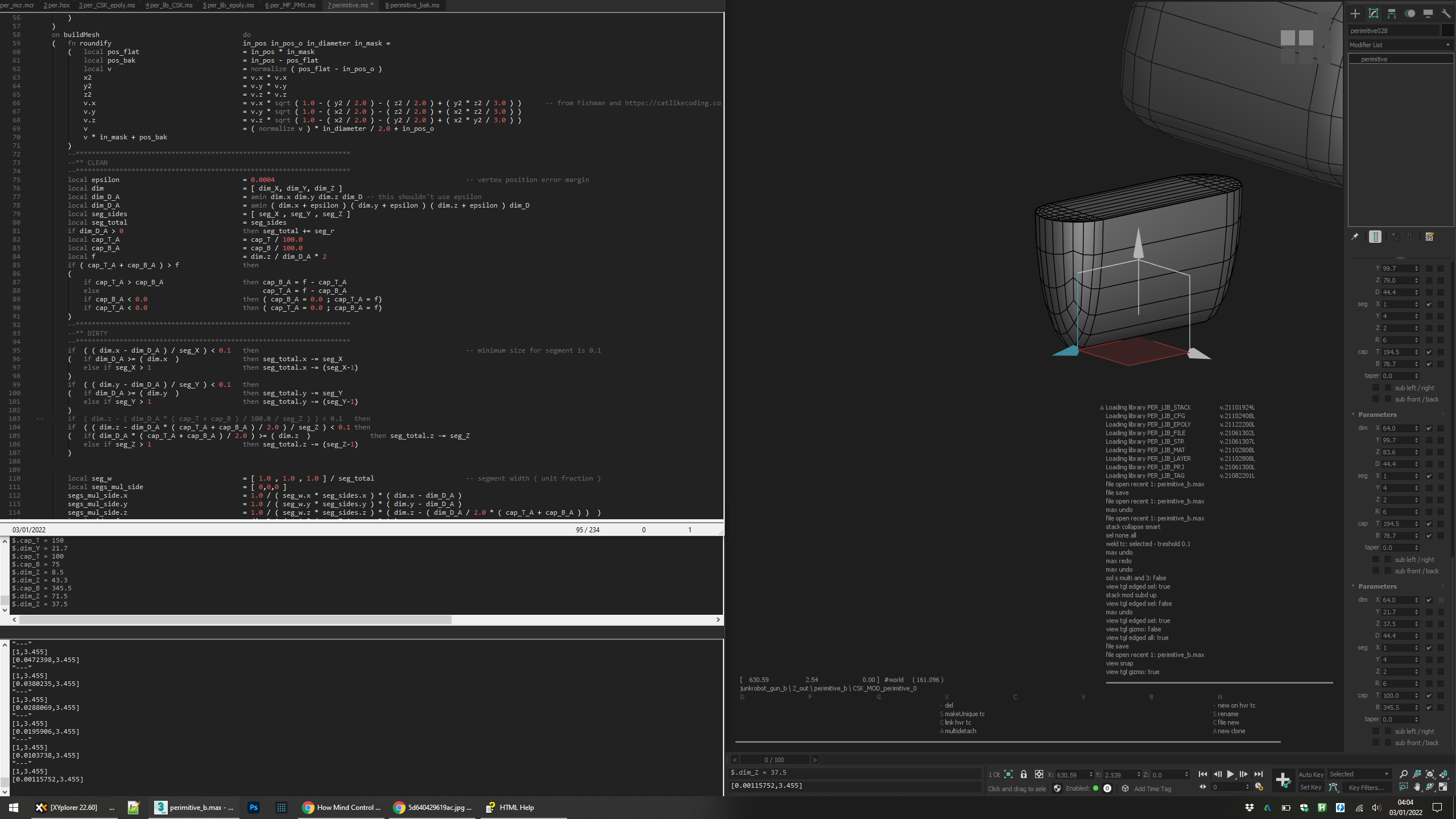This screenshot has width=1456, height=819.
Task: Click Maximize Viewport Toggle icon
Action: pos(1443,787)
